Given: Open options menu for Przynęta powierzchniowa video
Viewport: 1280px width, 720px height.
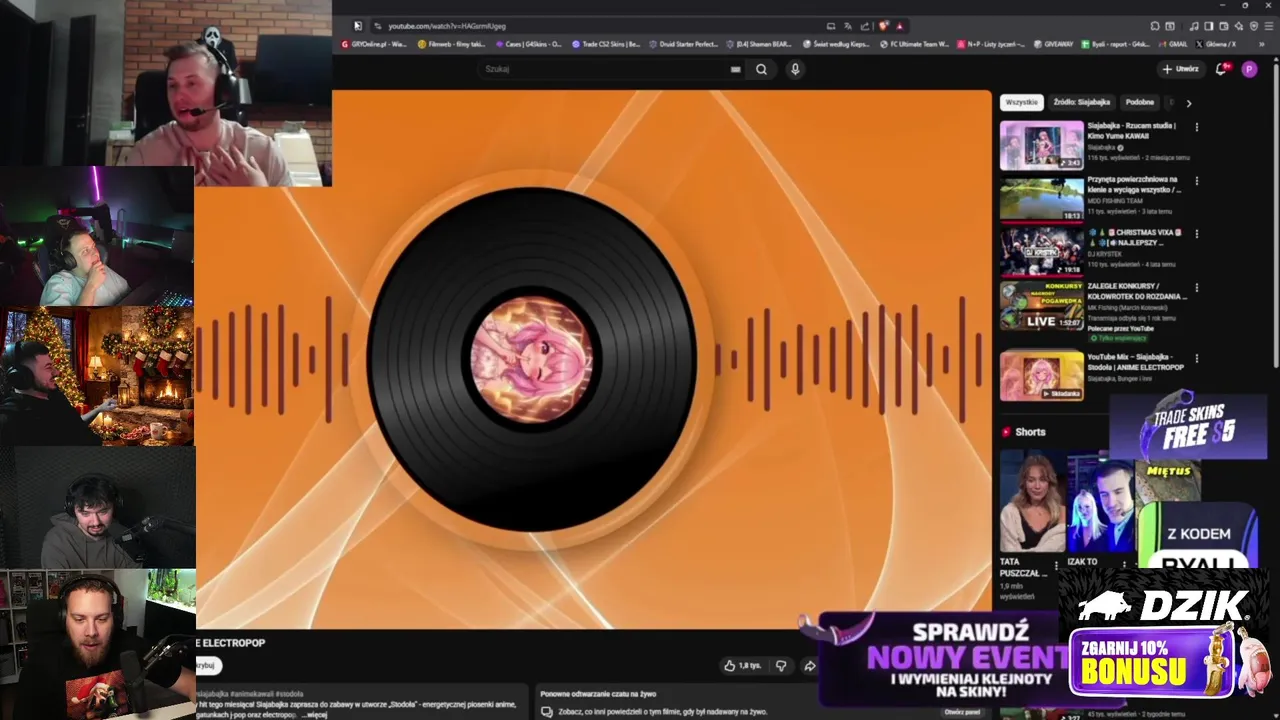Looking at the screenshot, I should point(1196,181).
